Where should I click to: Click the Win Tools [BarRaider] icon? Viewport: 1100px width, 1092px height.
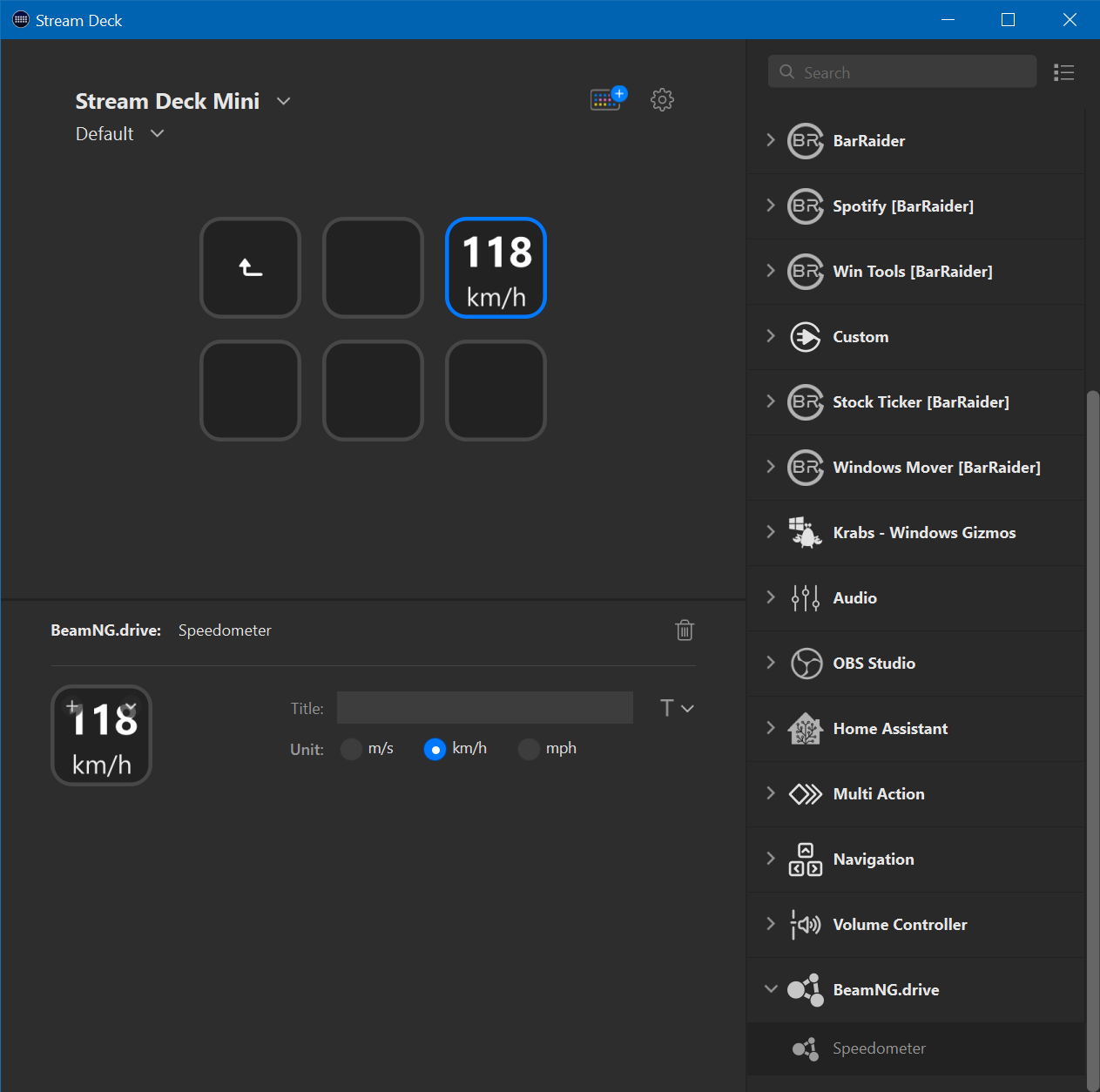coord(806,272)
